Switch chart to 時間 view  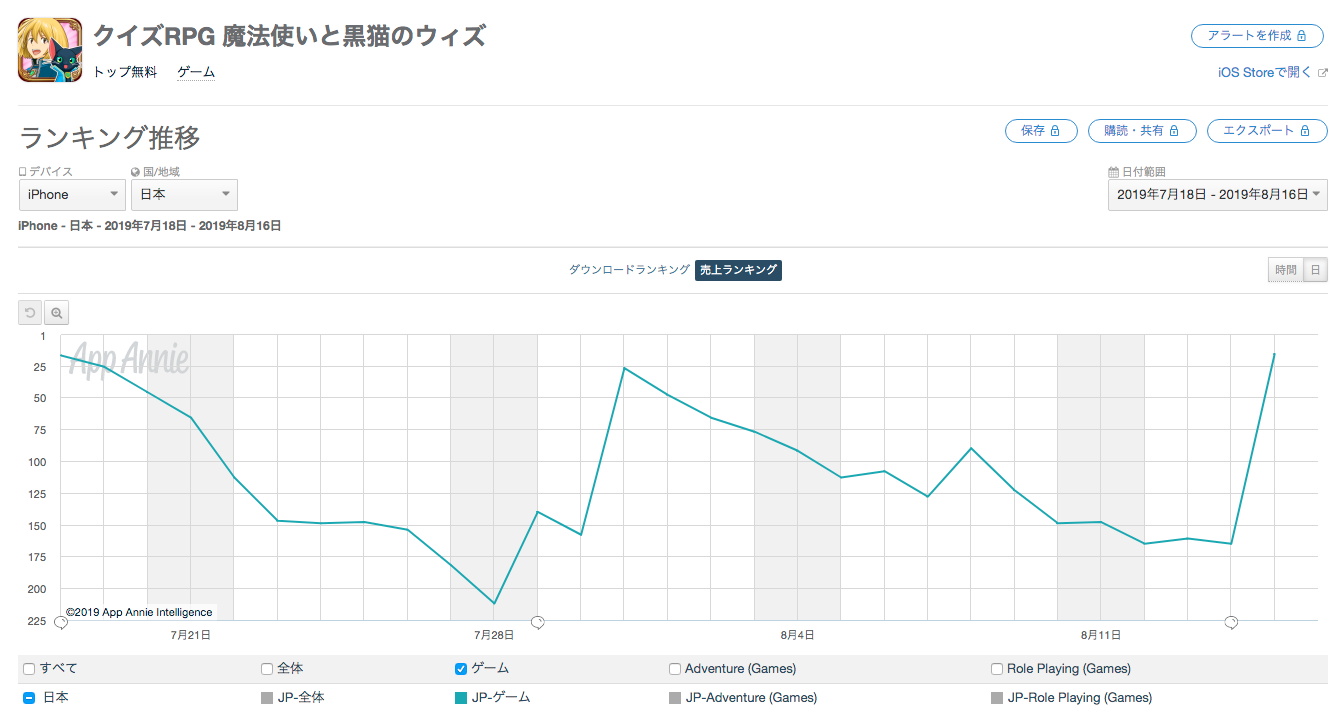(x=1285, y=270)
